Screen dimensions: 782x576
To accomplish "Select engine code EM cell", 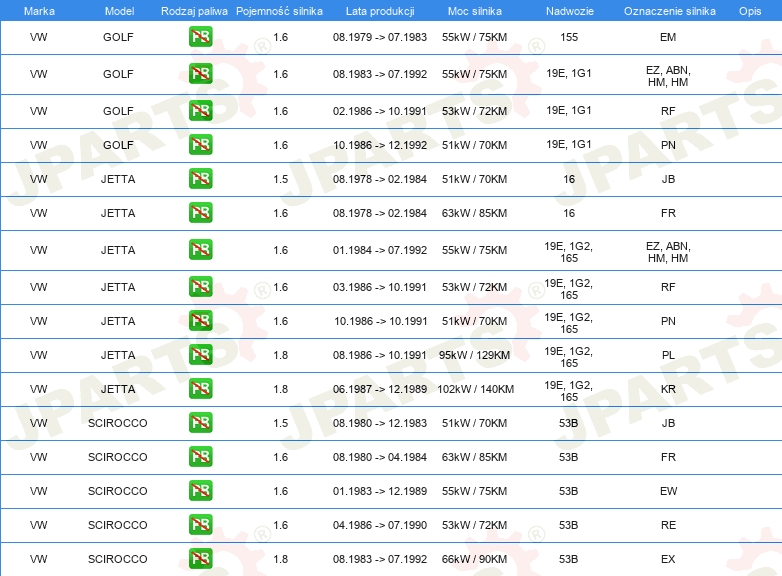I will (668, 37).
